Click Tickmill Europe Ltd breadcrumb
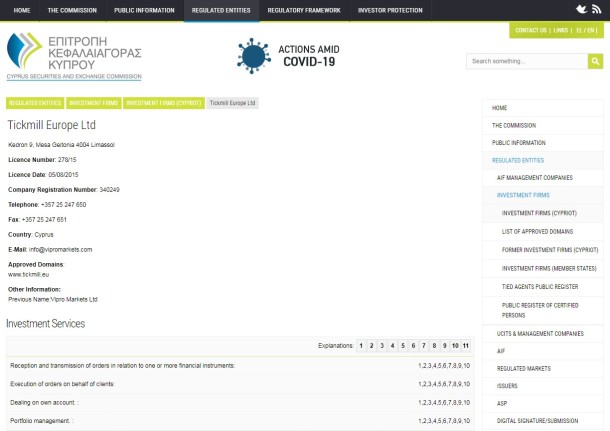This screenshot has width=610, height=431. 232,103
